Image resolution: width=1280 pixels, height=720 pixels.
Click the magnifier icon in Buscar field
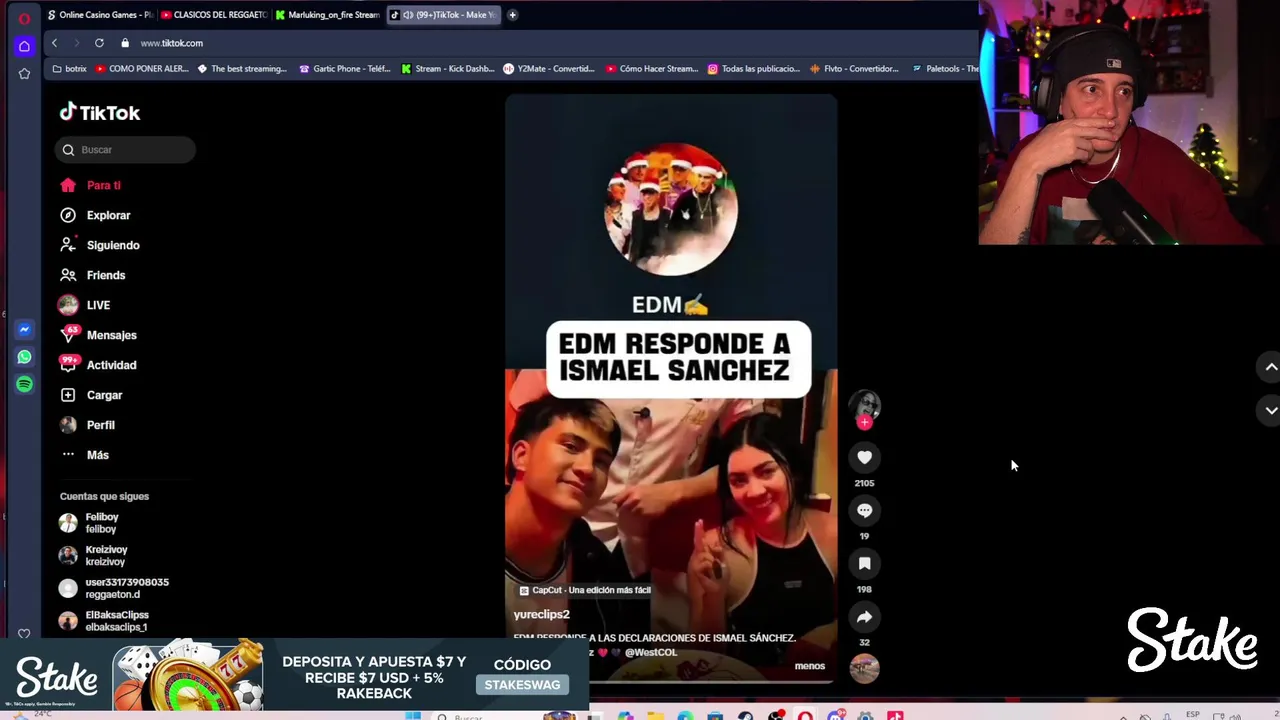pos(68,150)
